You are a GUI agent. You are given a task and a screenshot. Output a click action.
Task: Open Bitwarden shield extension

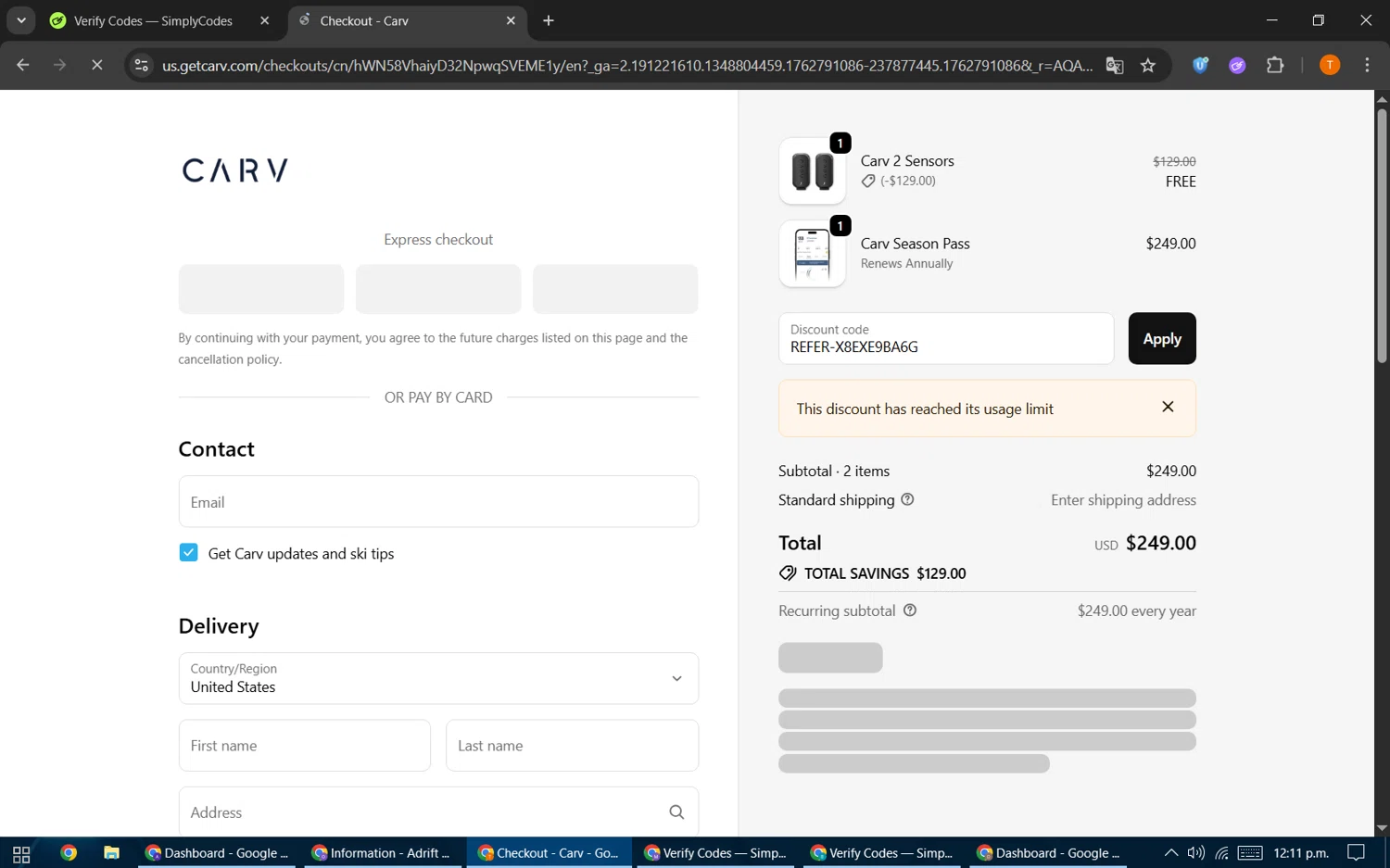click(1200, 65)
